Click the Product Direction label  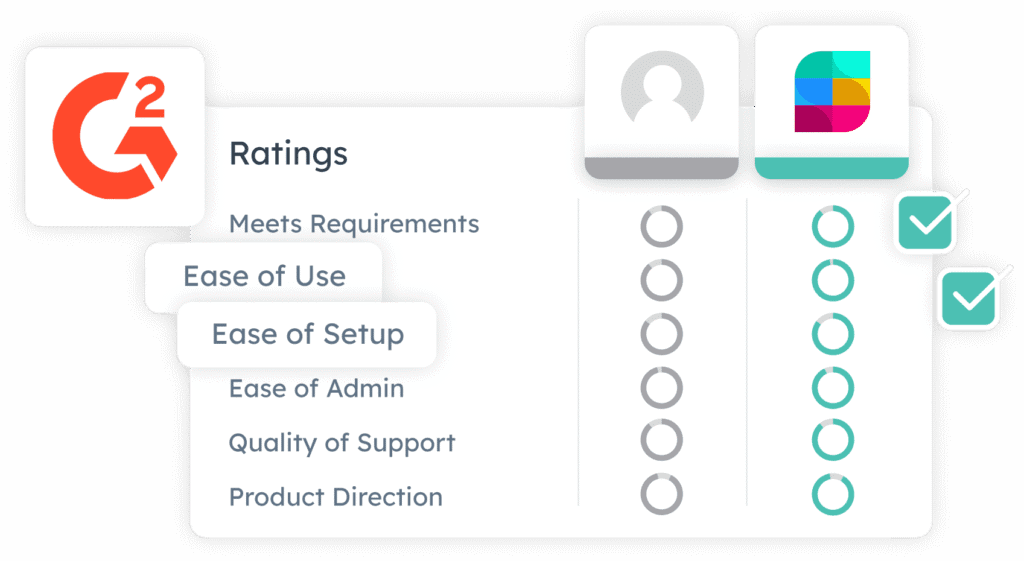click(x=335, y=497)
